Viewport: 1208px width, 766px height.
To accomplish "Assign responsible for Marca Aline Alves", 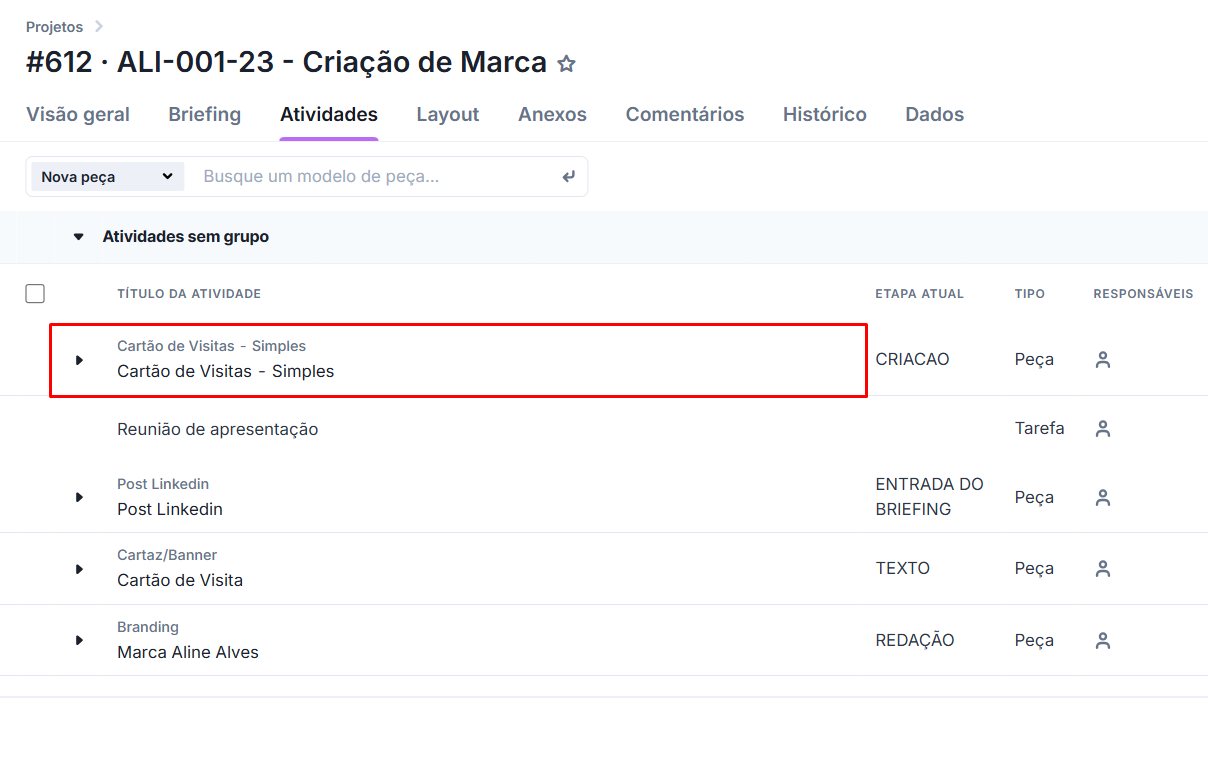I will pos(1103,641).
